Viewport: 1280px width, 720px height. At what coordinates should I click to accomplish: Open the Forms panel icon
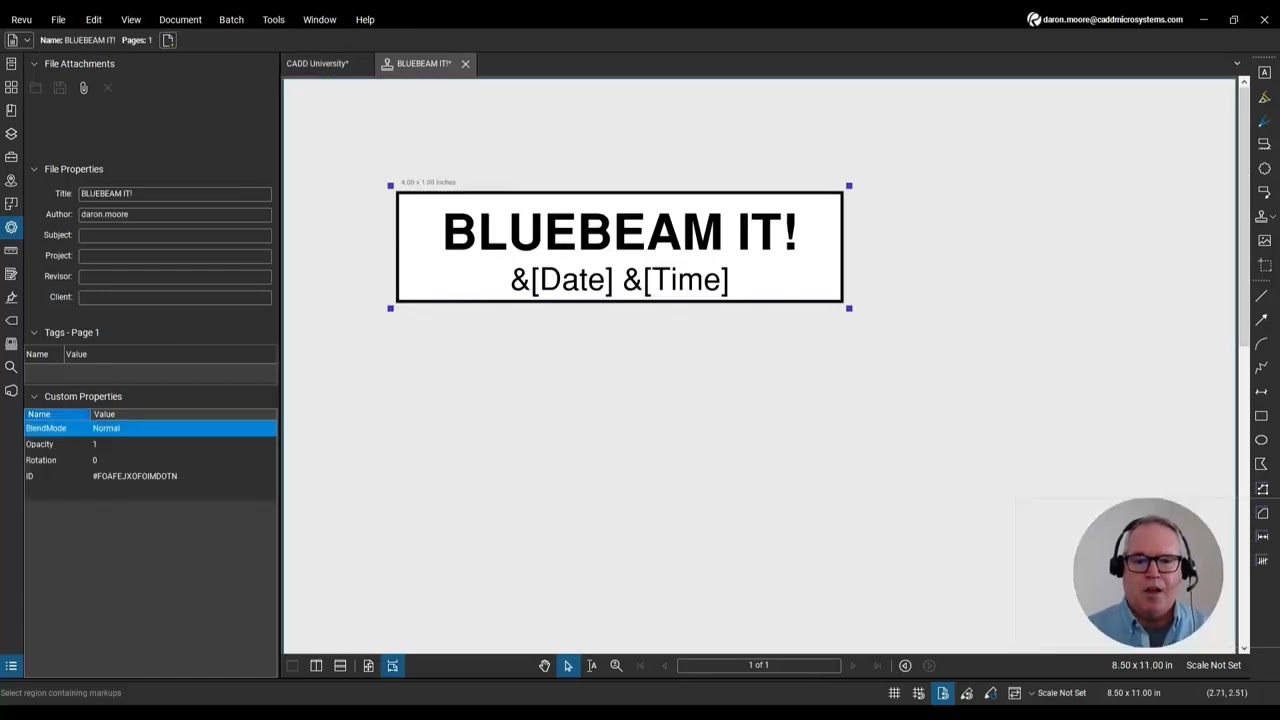point(11,274)
